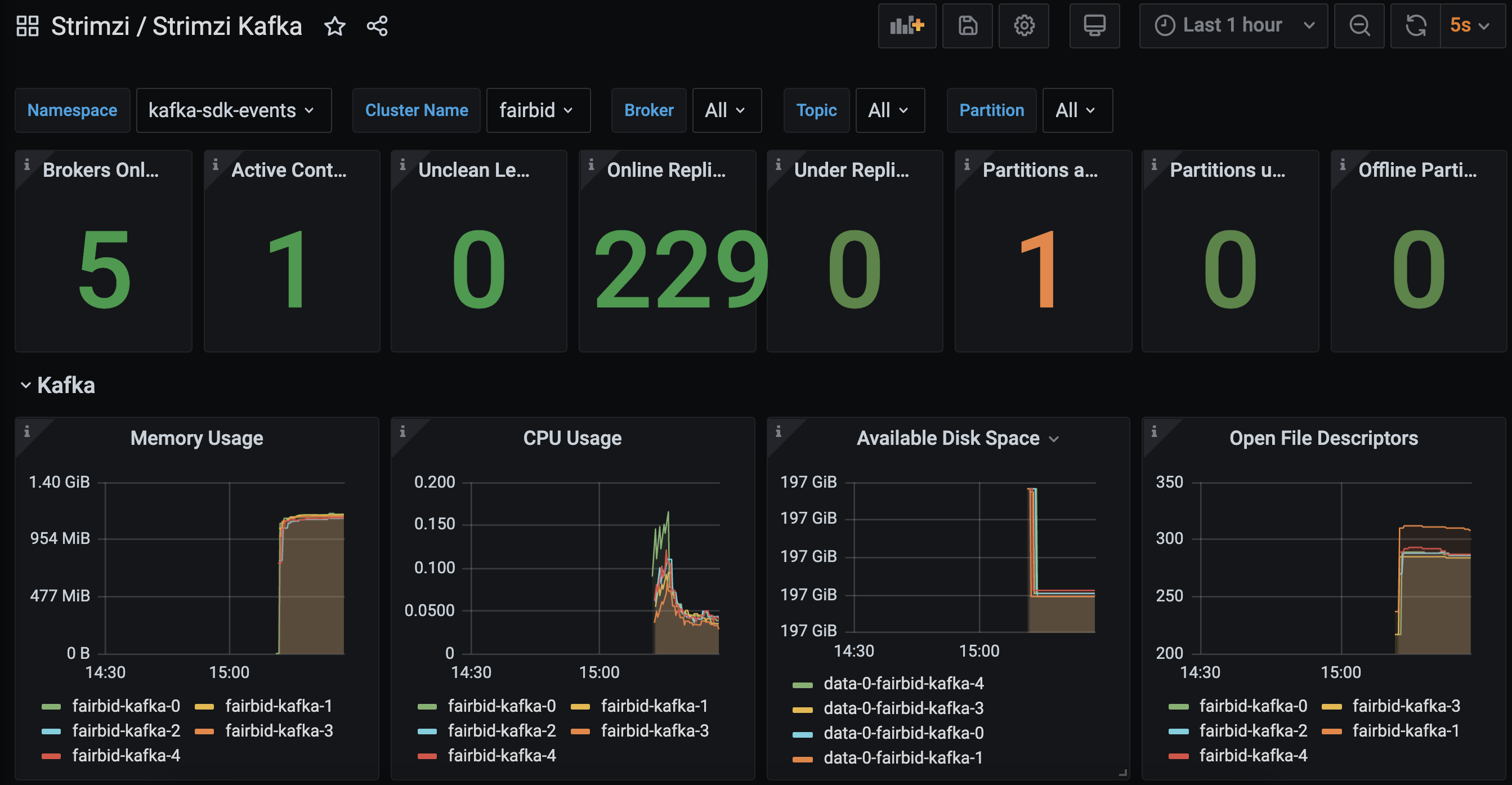Star the Strimzi Kafka dashboard
1512x785 pixels.
tap(334, 26)
